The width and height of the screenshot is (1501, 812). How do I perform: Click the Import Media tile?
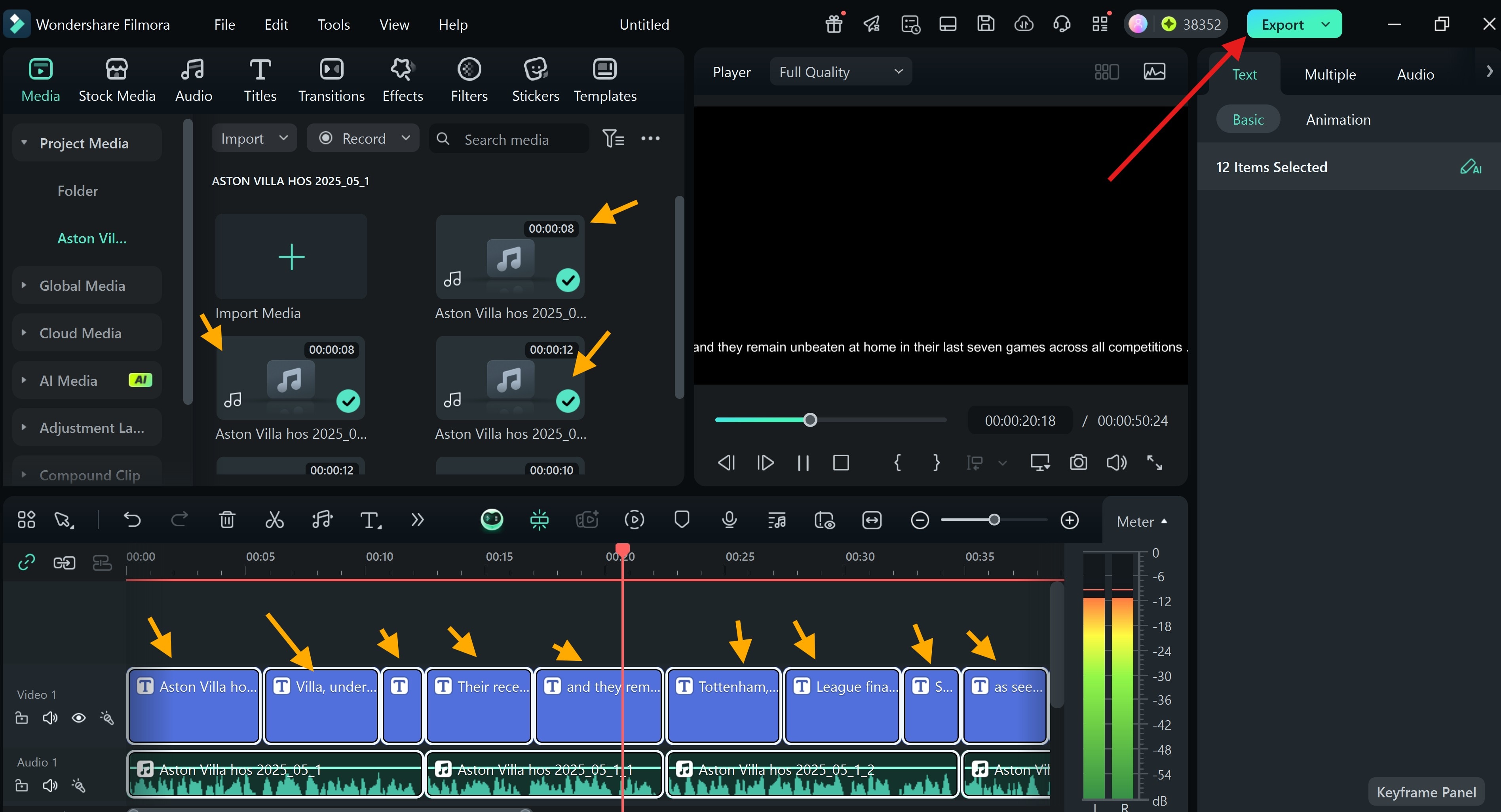tap(291, 256)
